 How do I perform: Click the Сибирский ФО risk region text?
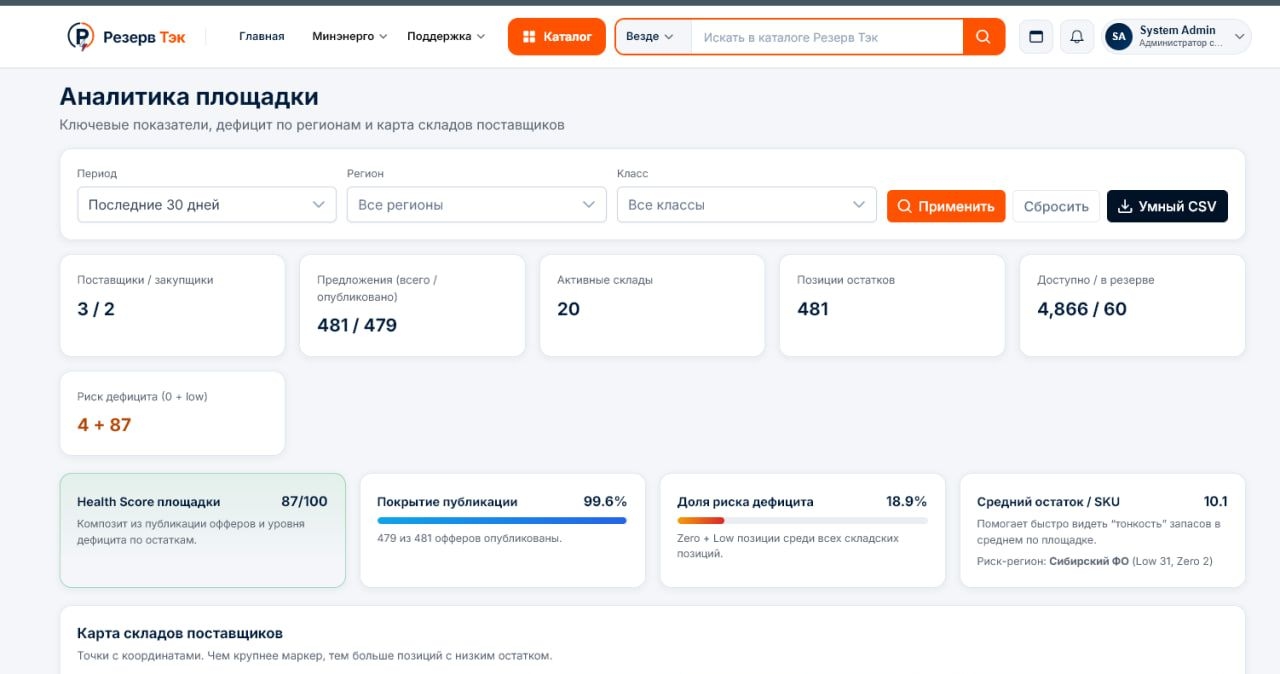pos(1089,561)
